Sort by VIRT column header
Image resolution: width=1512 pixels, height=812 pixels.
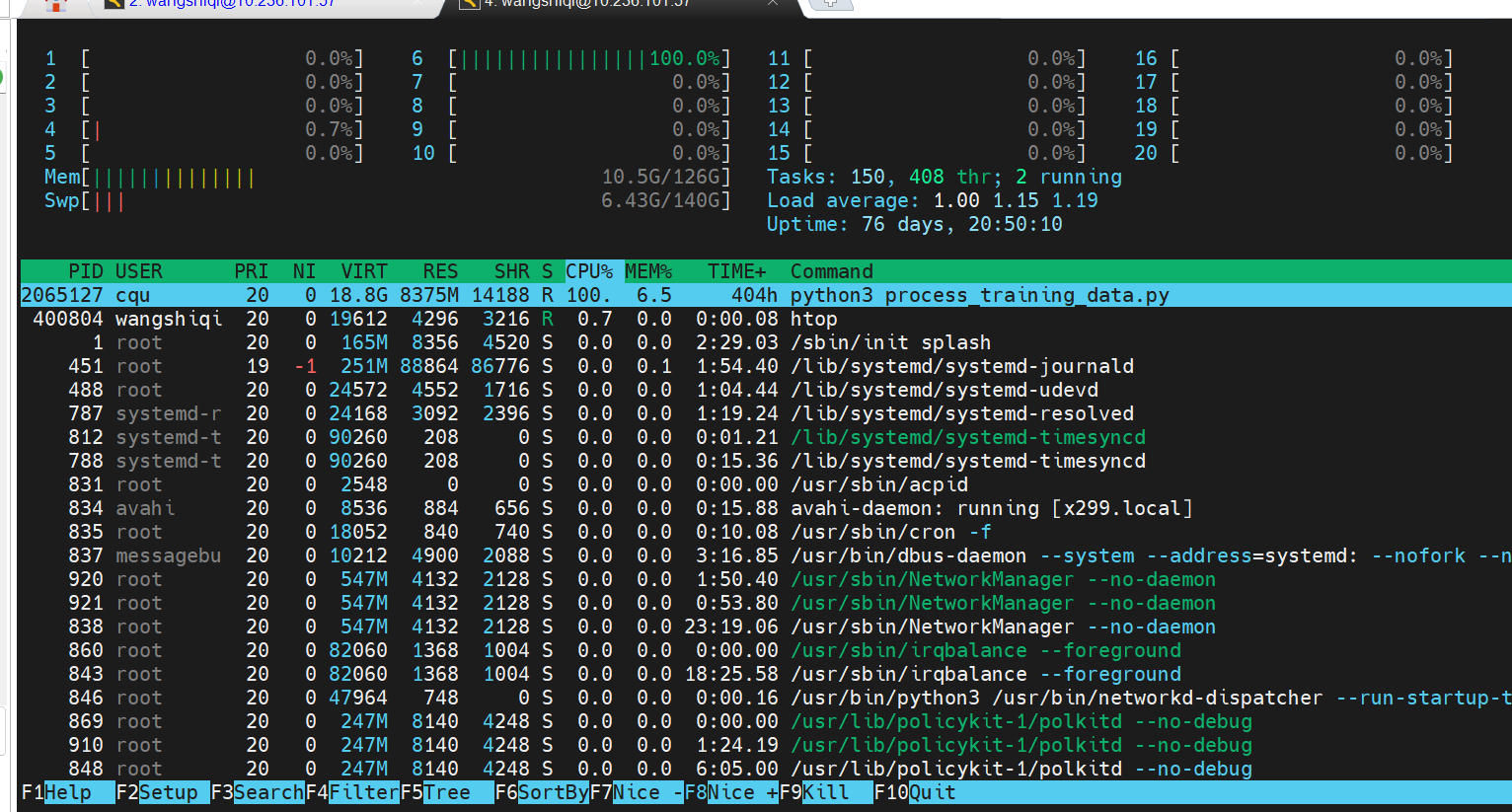pos(364,271)
